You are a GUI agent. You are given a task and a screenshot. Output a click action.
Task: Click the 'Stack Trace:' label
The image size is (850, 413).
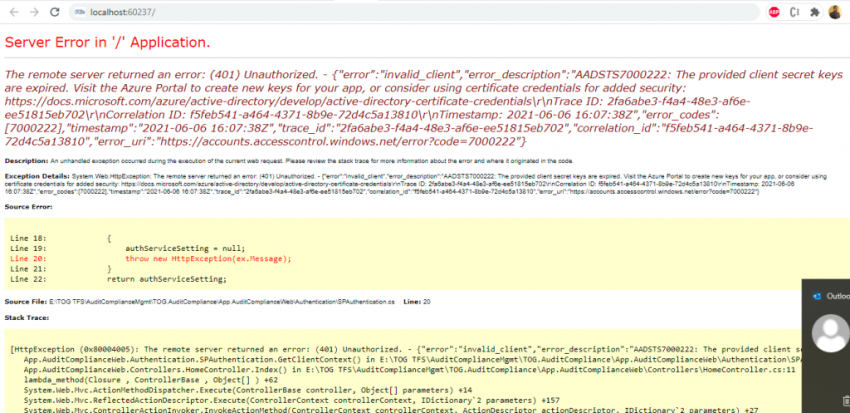[27, 318]
